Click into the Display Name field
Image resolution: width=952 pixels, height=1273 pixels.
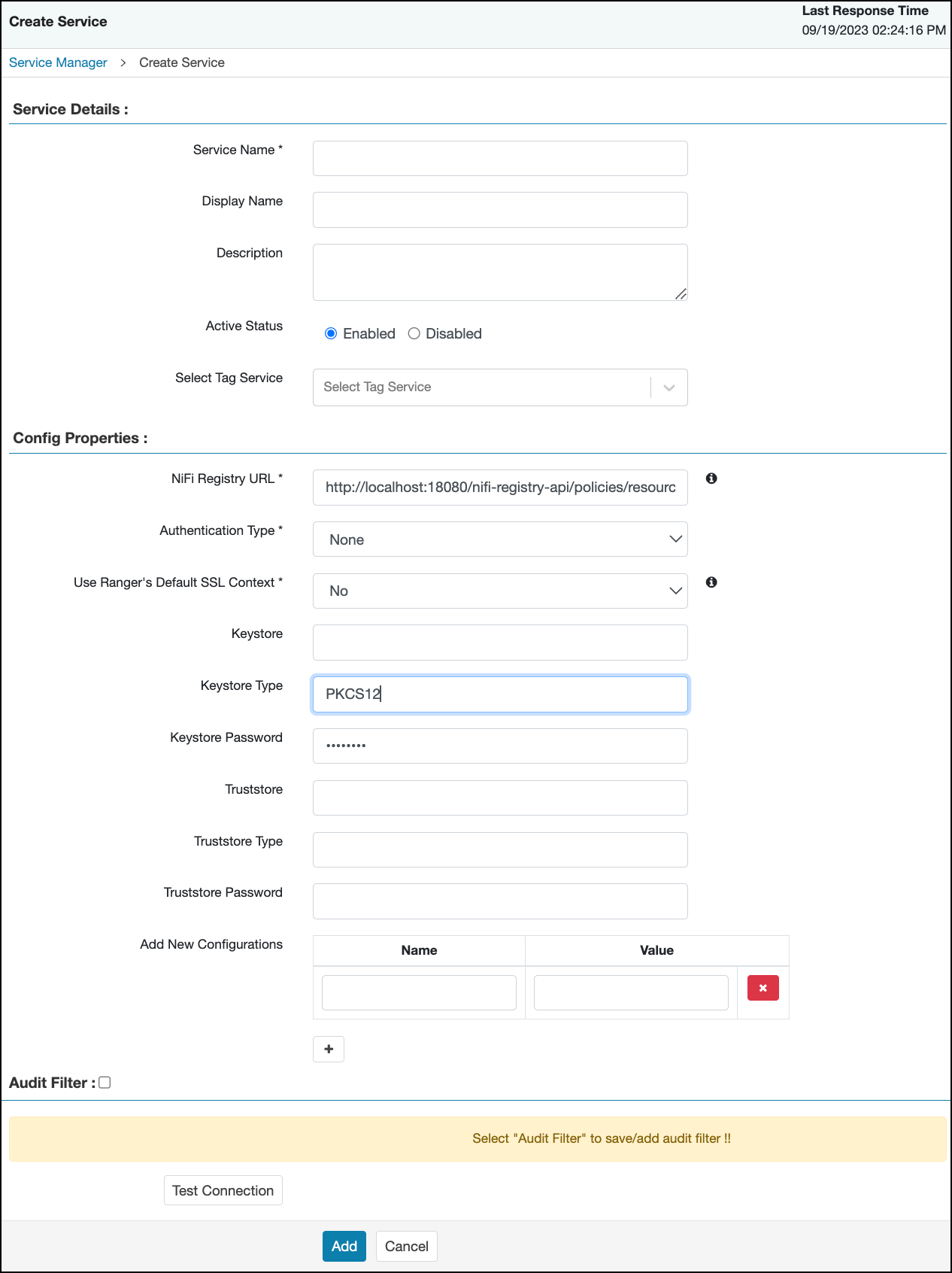click(499, 210)
